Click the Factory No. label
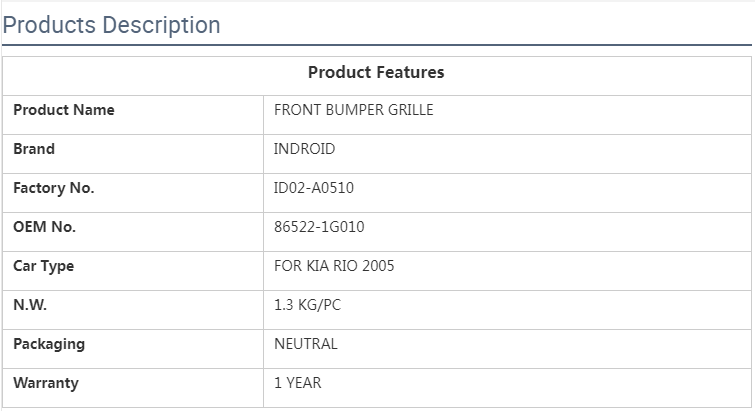The height and width of the screenshot is (411, 755). pos(54,188)
